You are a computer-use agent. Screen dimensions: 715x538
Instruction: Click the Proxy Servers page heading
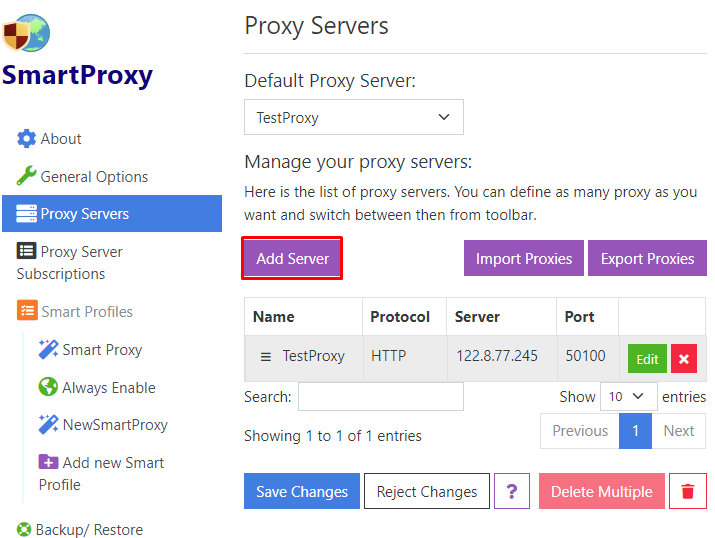[x=316, y=26]
